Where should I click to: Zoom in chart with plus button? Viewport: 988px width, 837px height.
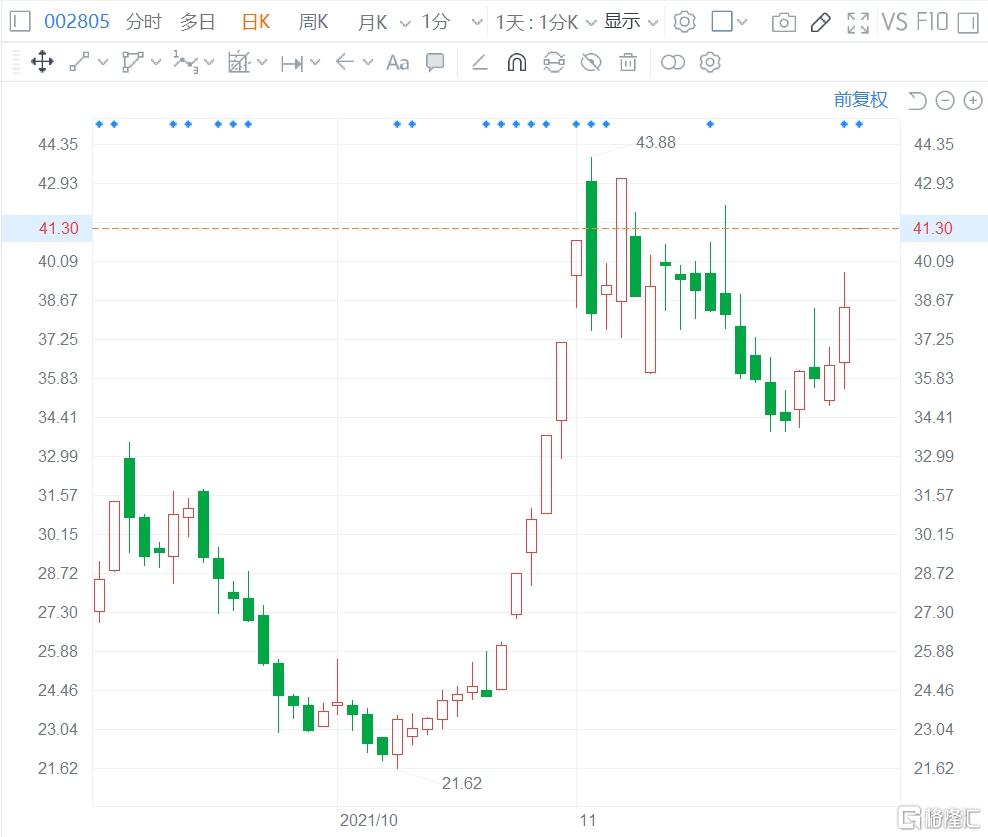pos(973,100)
